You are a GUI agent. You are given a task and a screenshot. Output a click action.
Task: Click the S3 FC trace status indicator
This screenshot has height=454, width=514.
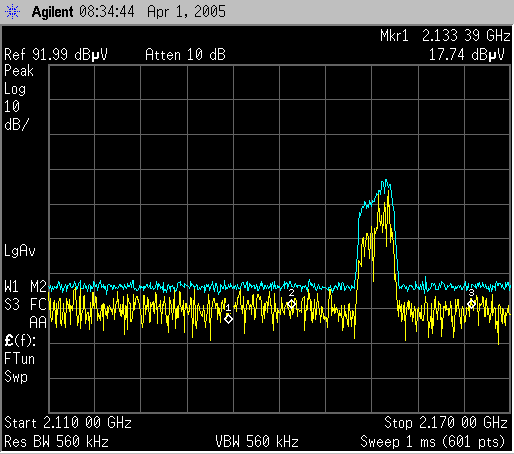[25, 305]
